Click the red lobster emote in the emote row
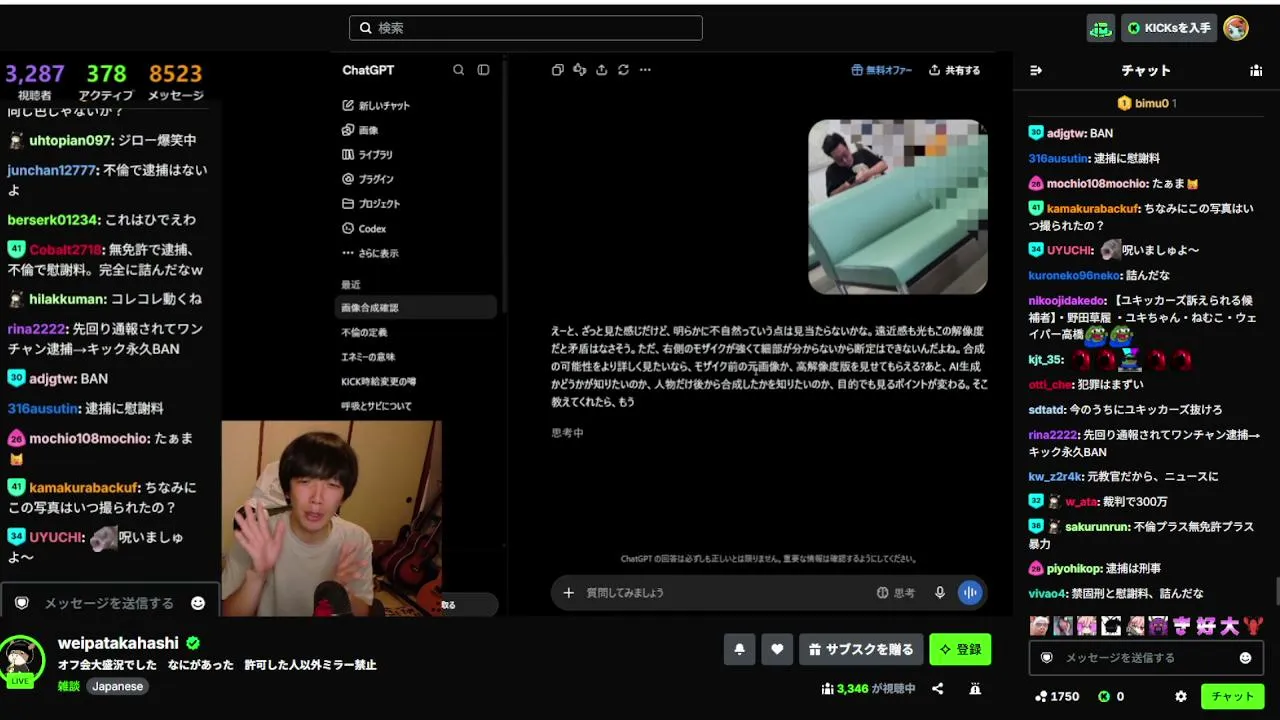The height and width of the screenshot is (720, 1280). pyautogui.click(x=1253, y=626)
